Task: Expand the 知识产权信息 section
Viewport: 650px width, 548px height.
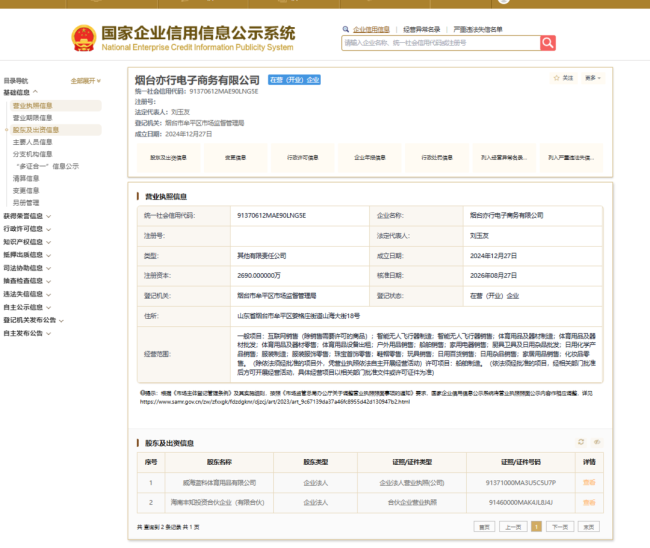Action: [x=27, y=242]
